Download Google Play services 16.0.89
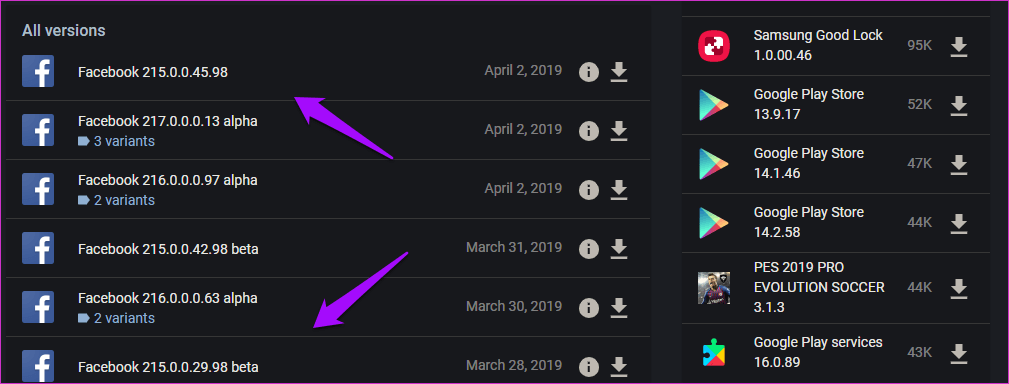The height and width of the screenshot is (384, 1009). point(959,352)
